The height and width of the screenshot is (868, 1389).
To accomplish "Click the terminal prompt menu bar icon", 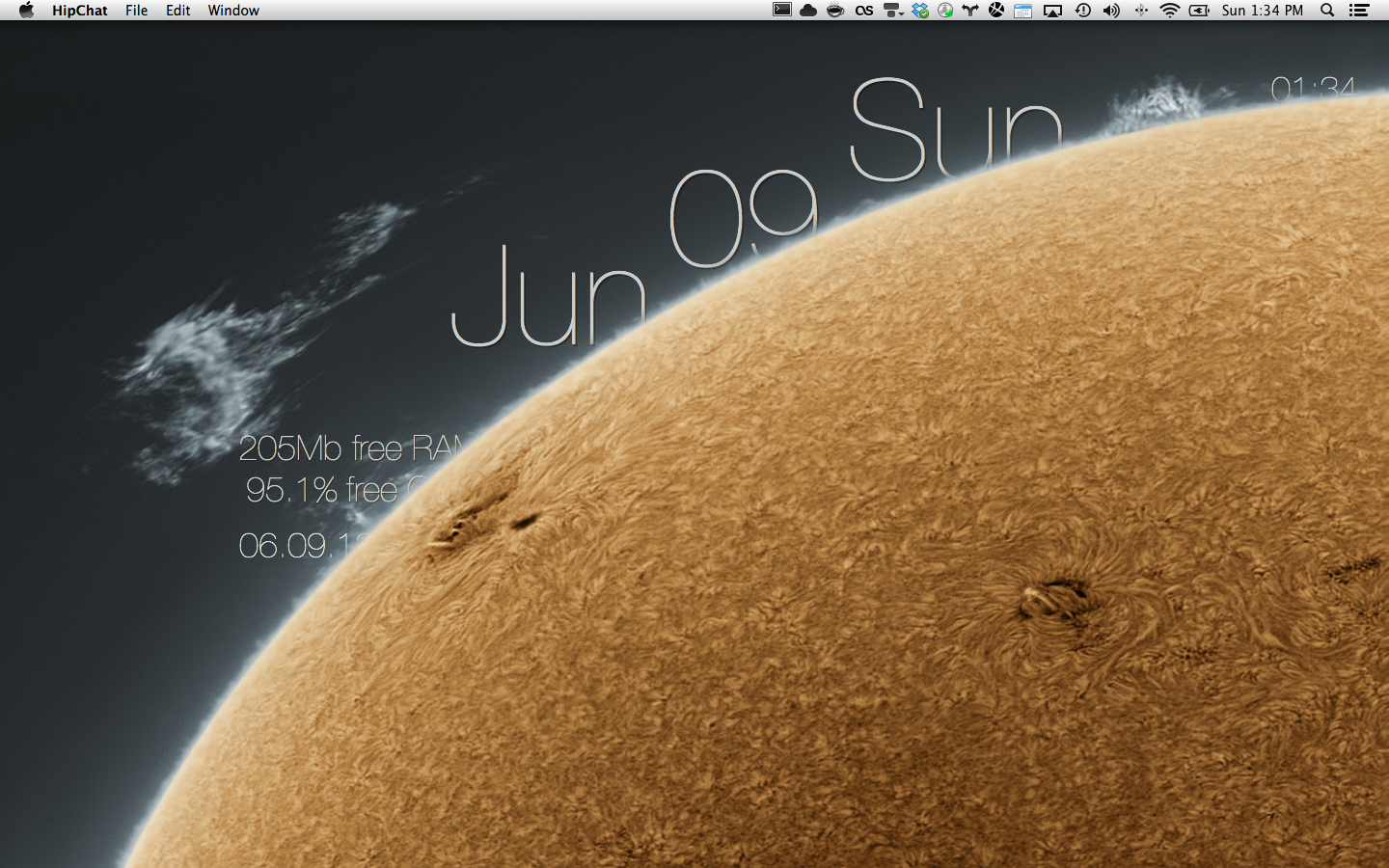I will [x=782, y=11].
